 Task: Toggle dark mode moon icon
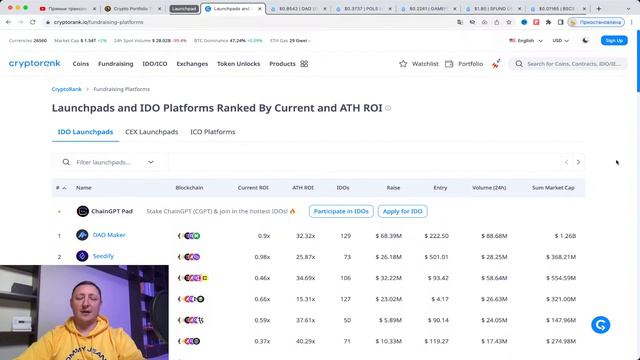click(x=585, y=40)
